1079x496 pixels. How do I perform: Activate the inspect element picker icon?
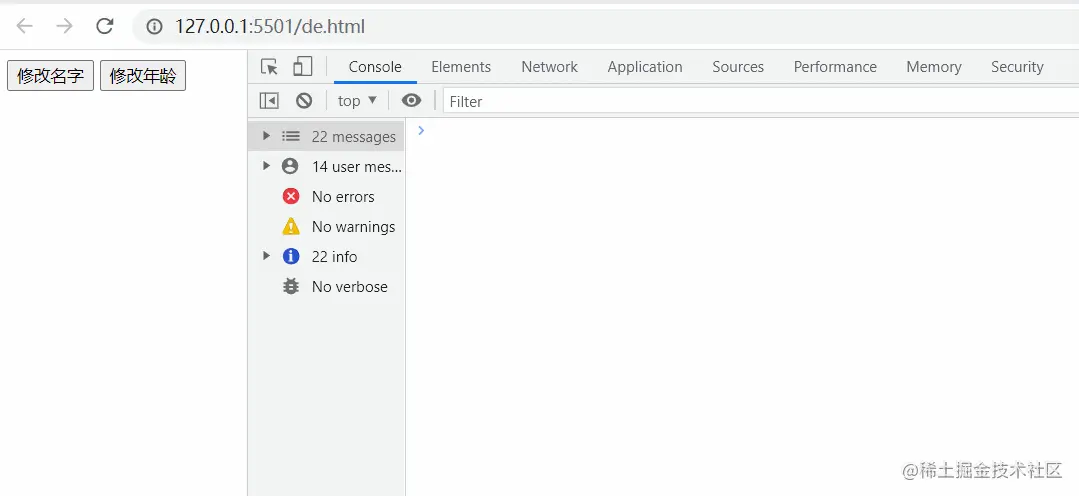pyautogui.click(x=270, y=67)
